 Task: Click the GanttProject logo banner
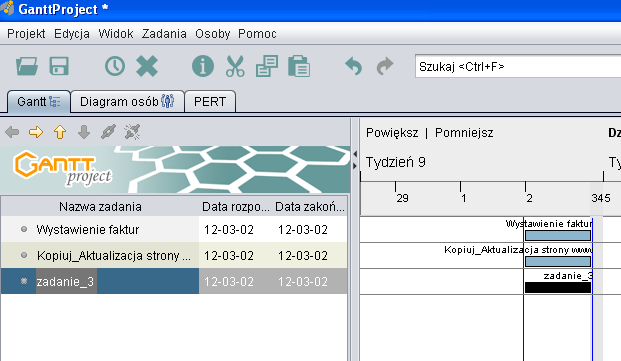pyautogui.click(x=175, y=169)
